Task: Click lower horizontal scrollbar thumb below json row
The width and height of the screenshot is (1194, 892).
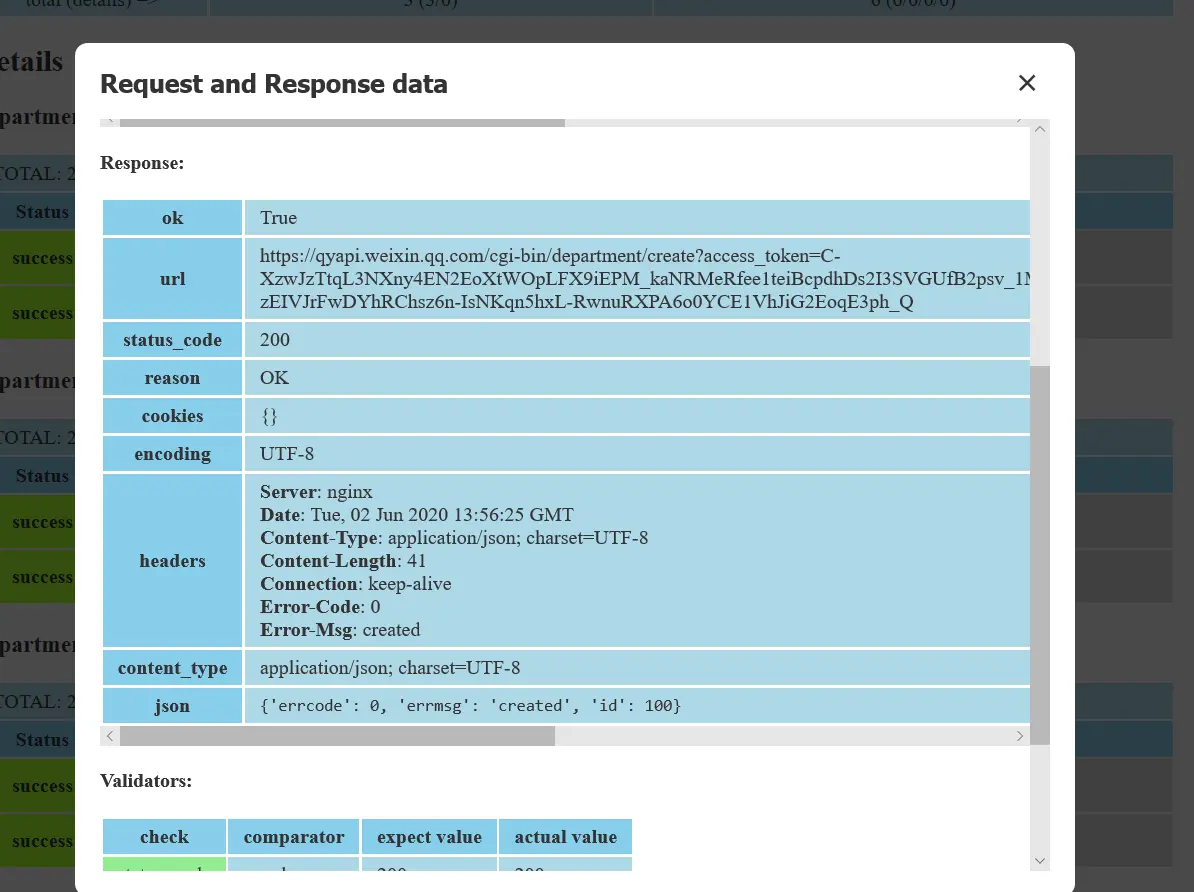Action: (337, 736)
